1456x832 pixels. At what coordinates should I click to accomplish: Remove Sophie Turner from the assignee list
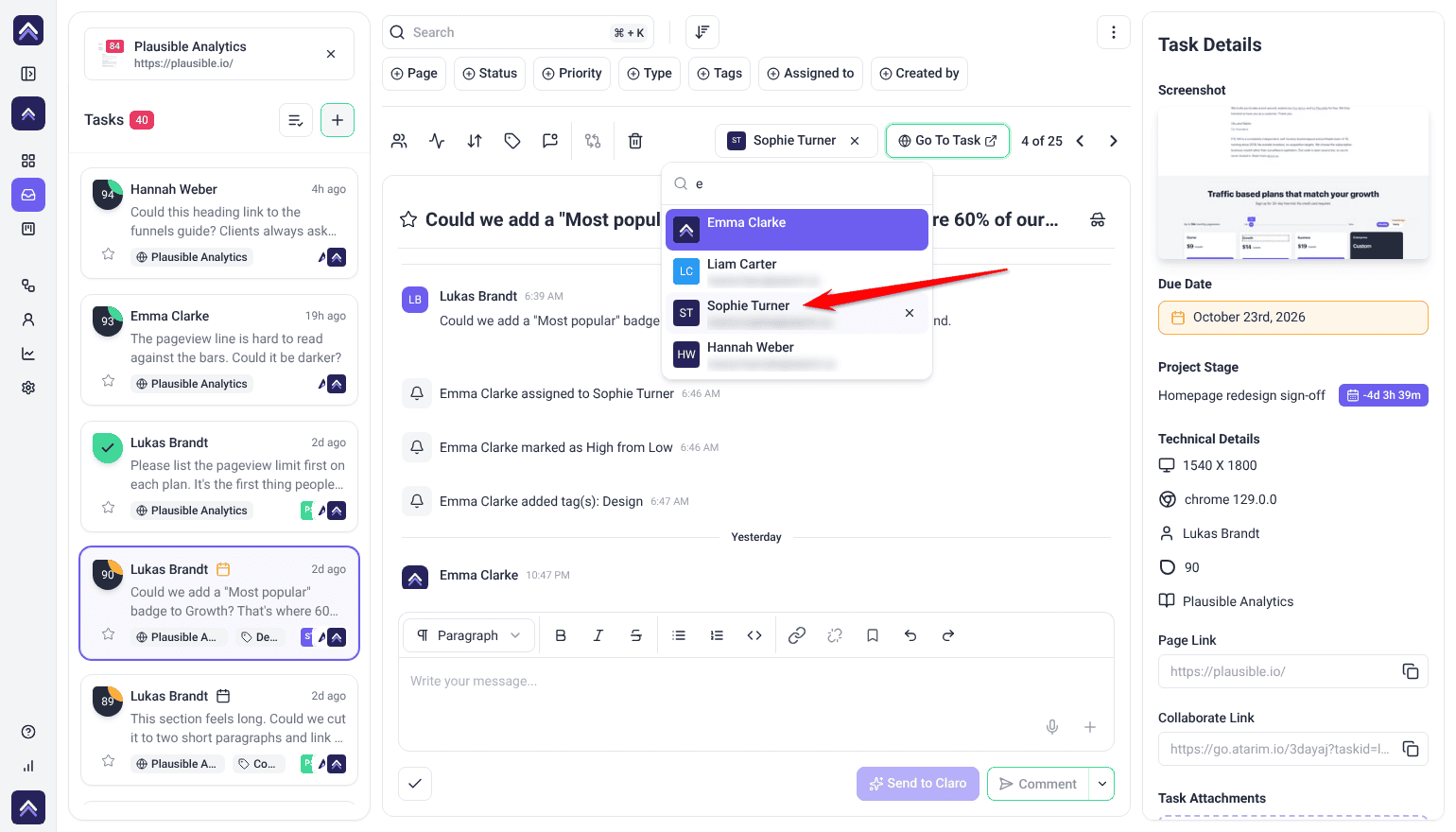[910, 313]
